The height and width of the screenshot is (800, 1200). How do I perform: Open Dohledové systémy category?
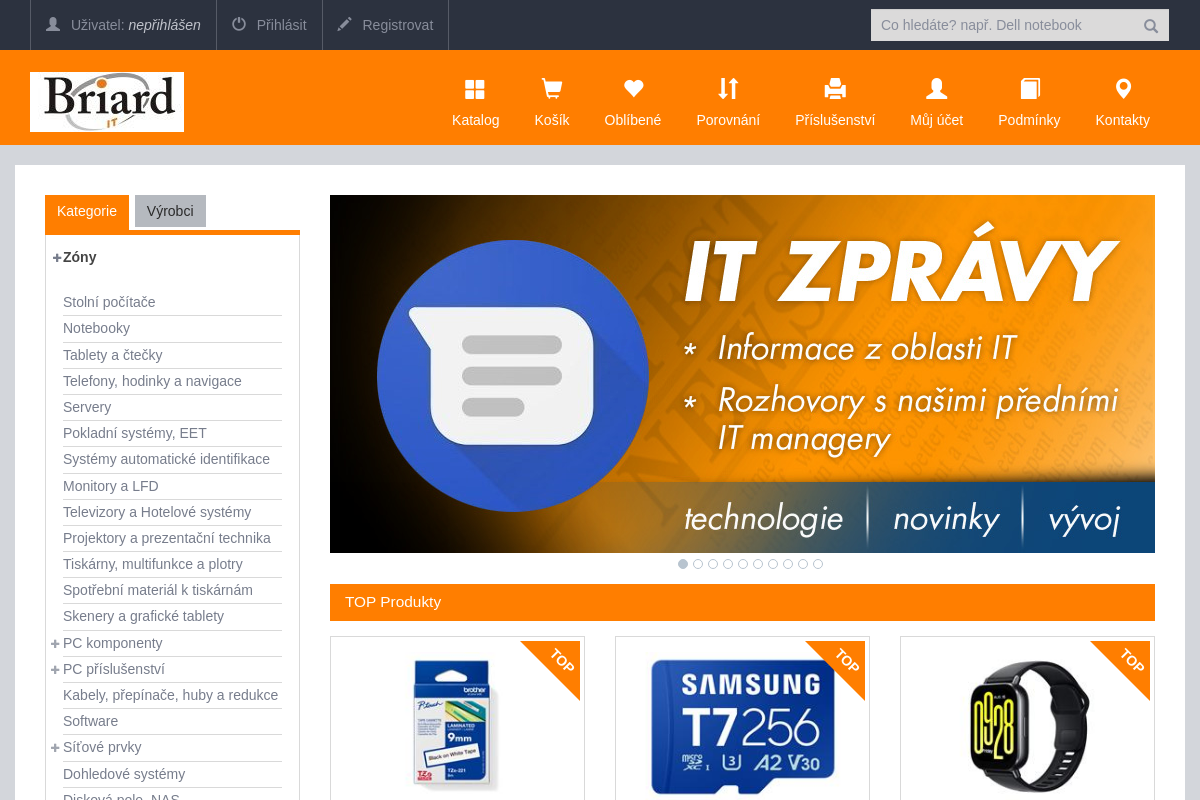124,774
